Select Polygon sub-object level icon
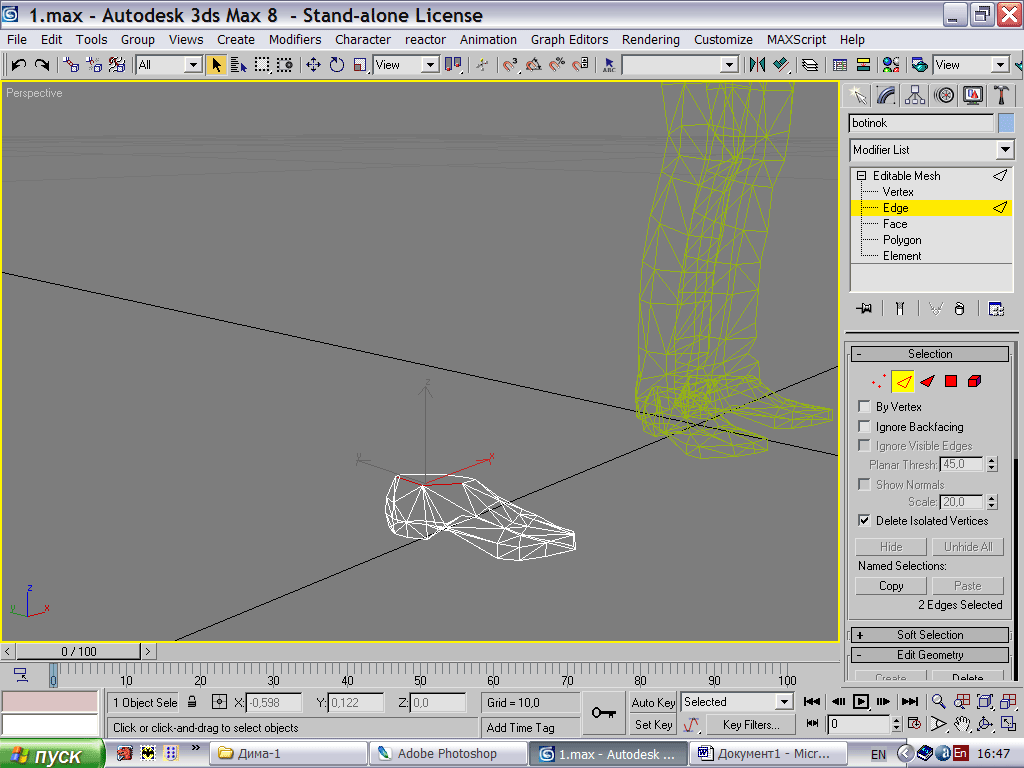Viewport: 1024px width, 768px height. point(951,381)
